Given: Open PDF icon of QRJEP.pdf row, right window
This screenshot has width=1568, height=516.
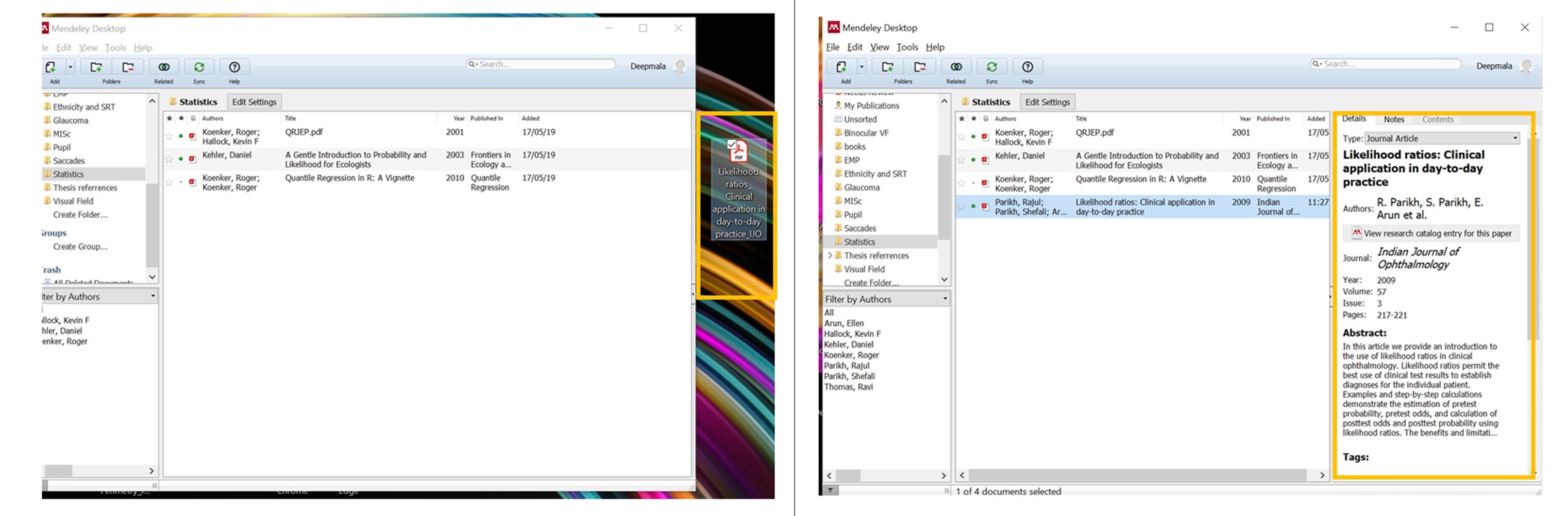Looking at the screenshot, I should (985, 137).
